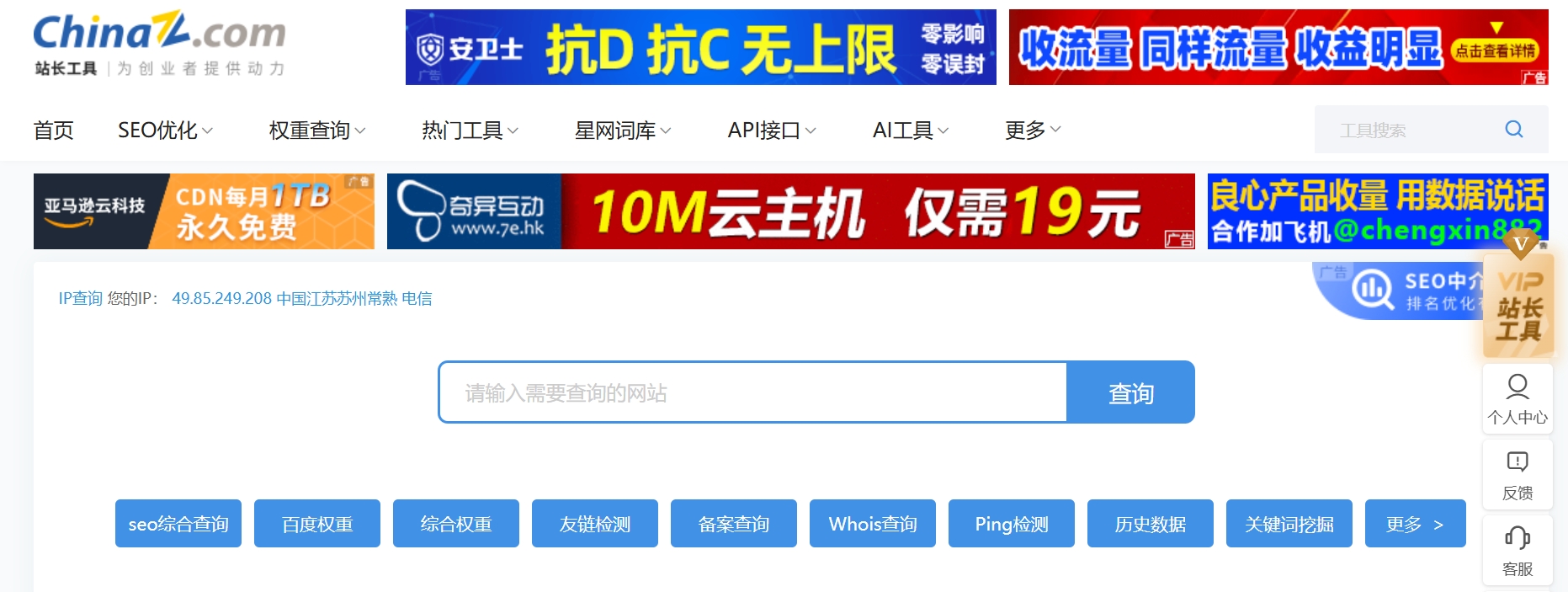Expand the 权重查询 dropdown menu
The height and width of the screenshot is (592, 1568).
tap(317, 131)
